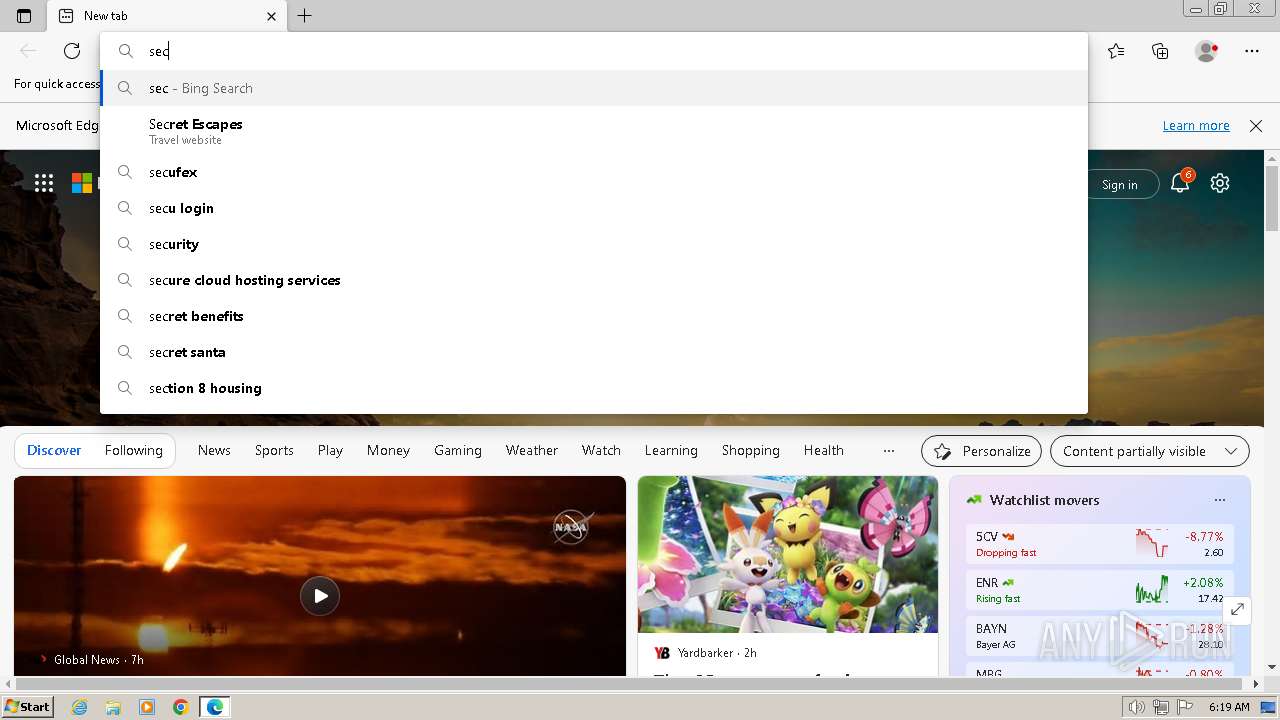This screenshot has height=720, width=1280.
Task: Open the Shopping category
Action: pyautogui.click(x=750, y=450)
